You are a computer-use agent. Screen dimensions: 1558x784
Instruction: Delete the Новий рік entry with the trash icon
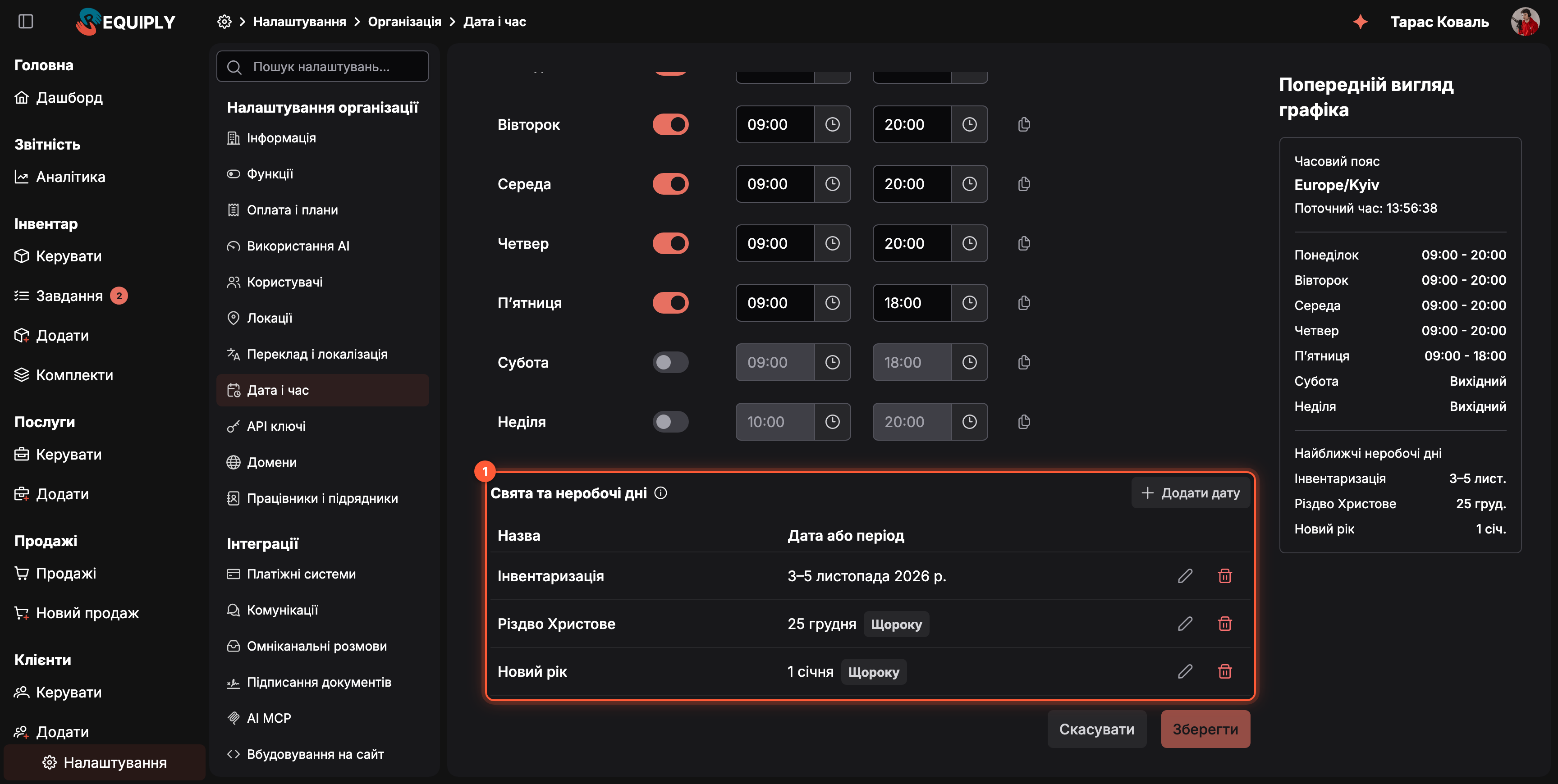1225,671
